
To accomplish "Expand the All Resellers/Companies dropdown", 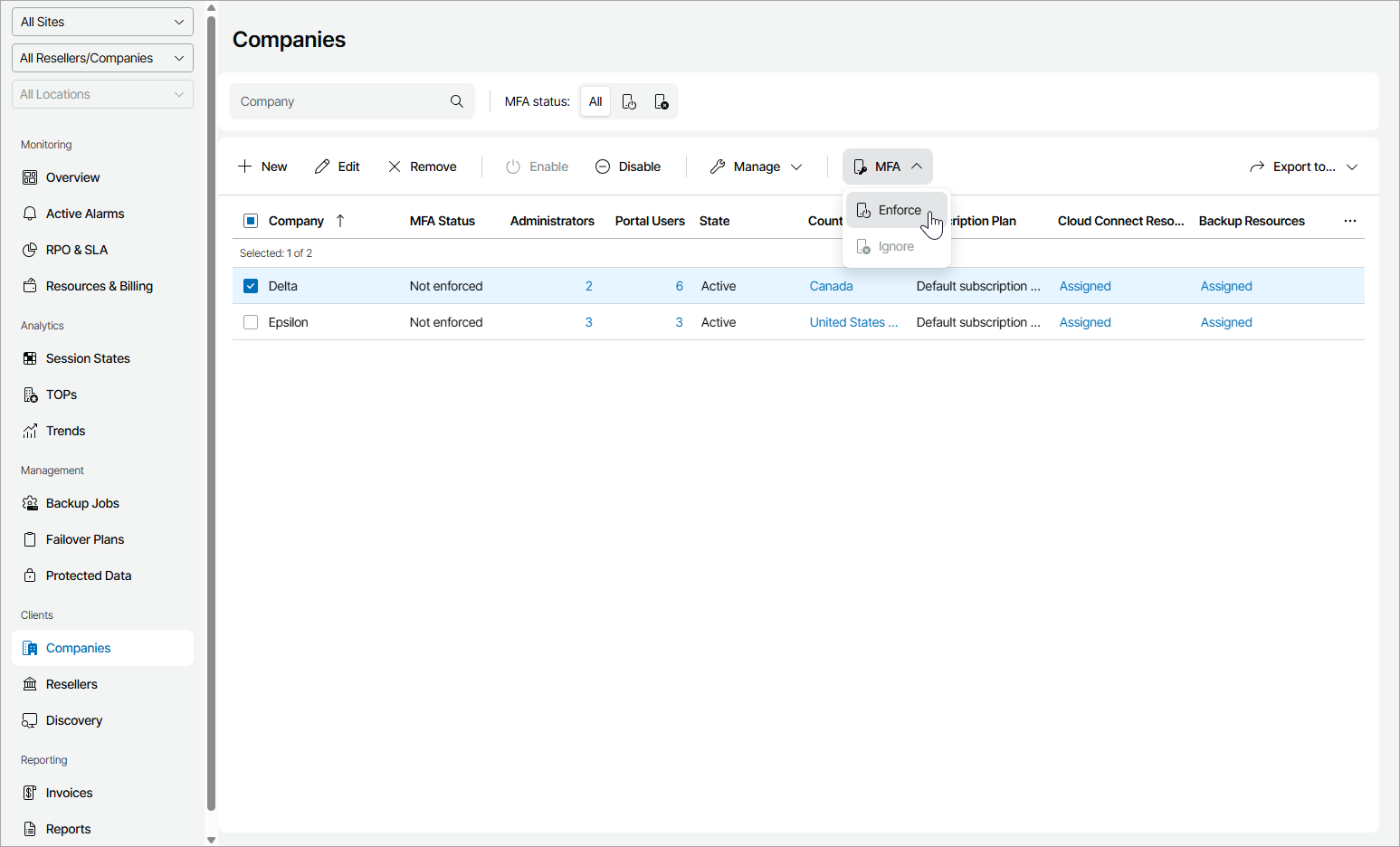I will click(102, 58).
